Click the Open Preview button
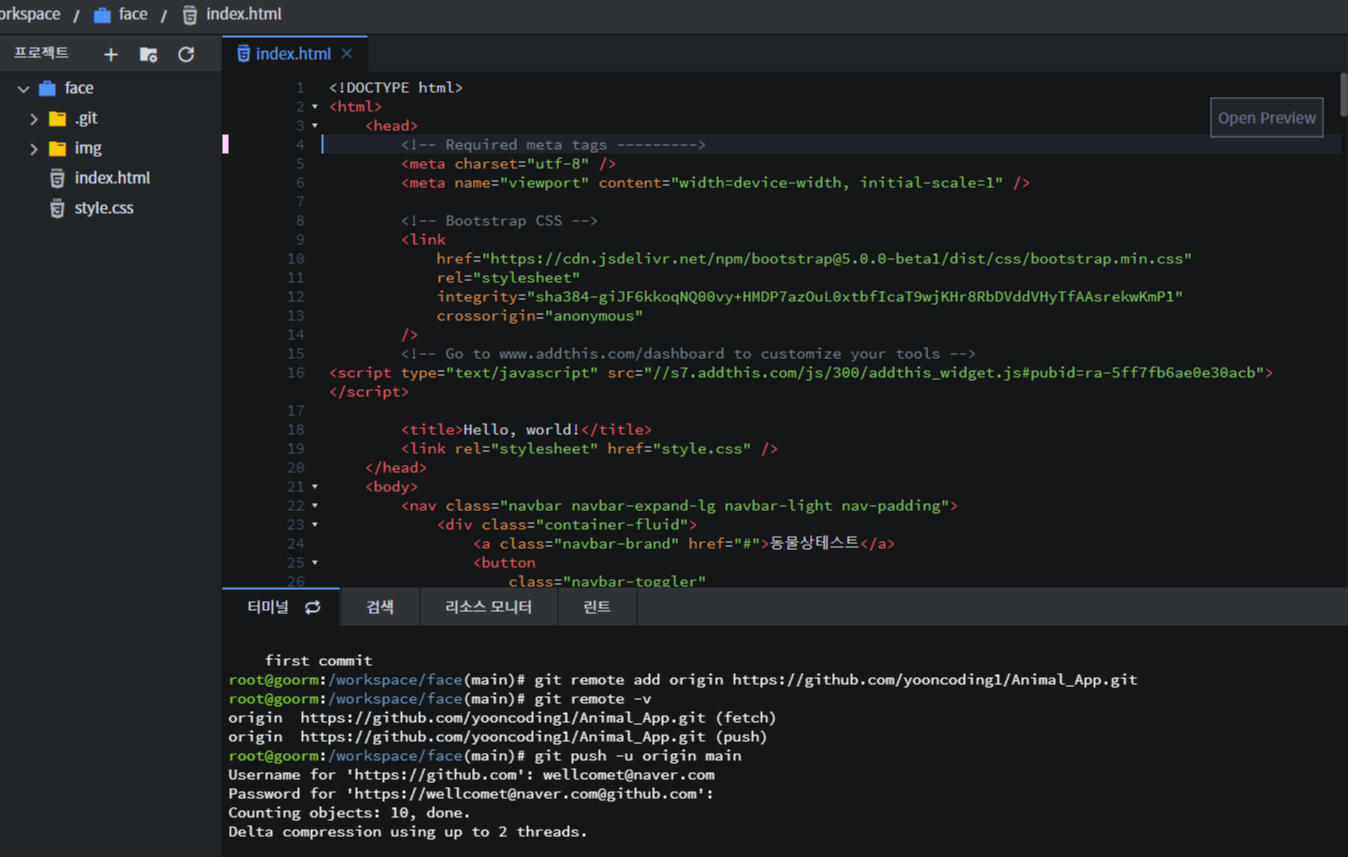 [x=1266, y=117]
